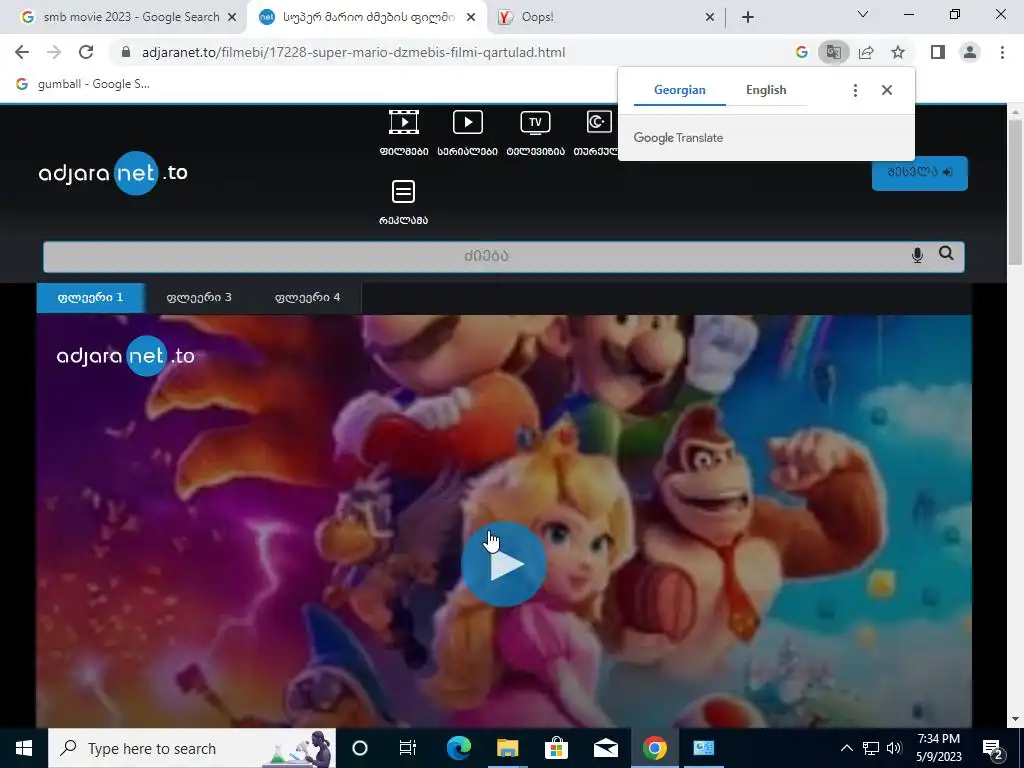Viewport: 1024px width, 768px height.
Task: Open the Chrome three-dot menu
Action: tap(1002, 52)
